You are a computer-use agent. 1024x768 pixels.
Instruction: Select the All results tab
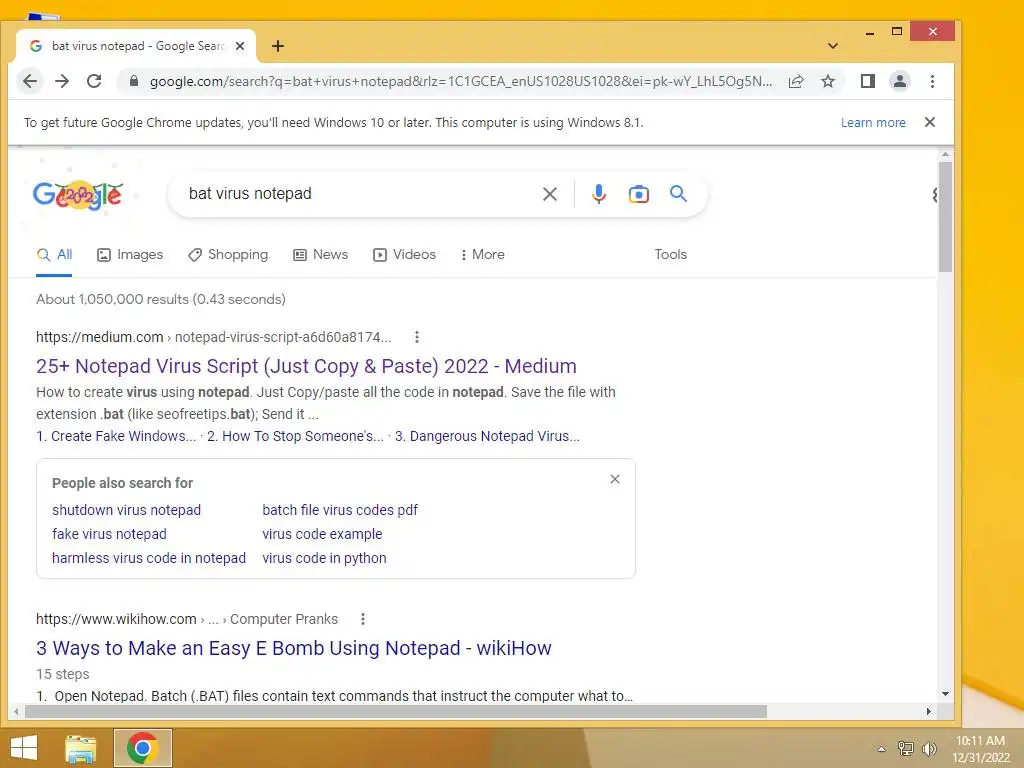pos(54,255)
